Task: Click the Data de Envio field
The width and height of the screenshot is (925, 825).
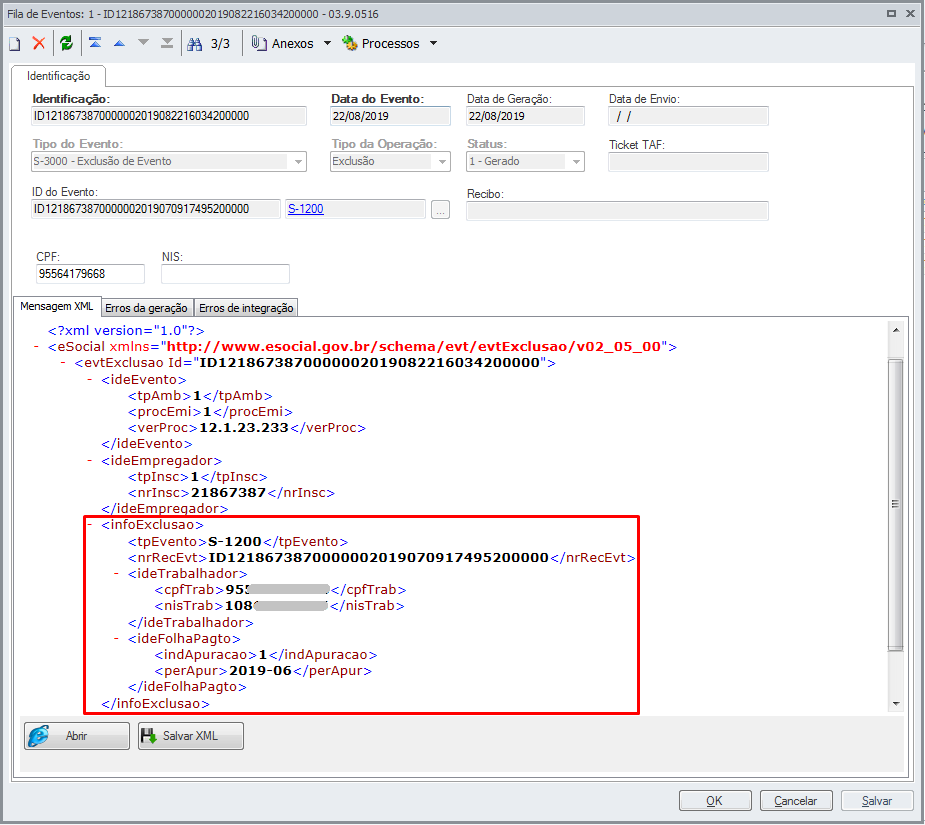Action: pos(688,116)
